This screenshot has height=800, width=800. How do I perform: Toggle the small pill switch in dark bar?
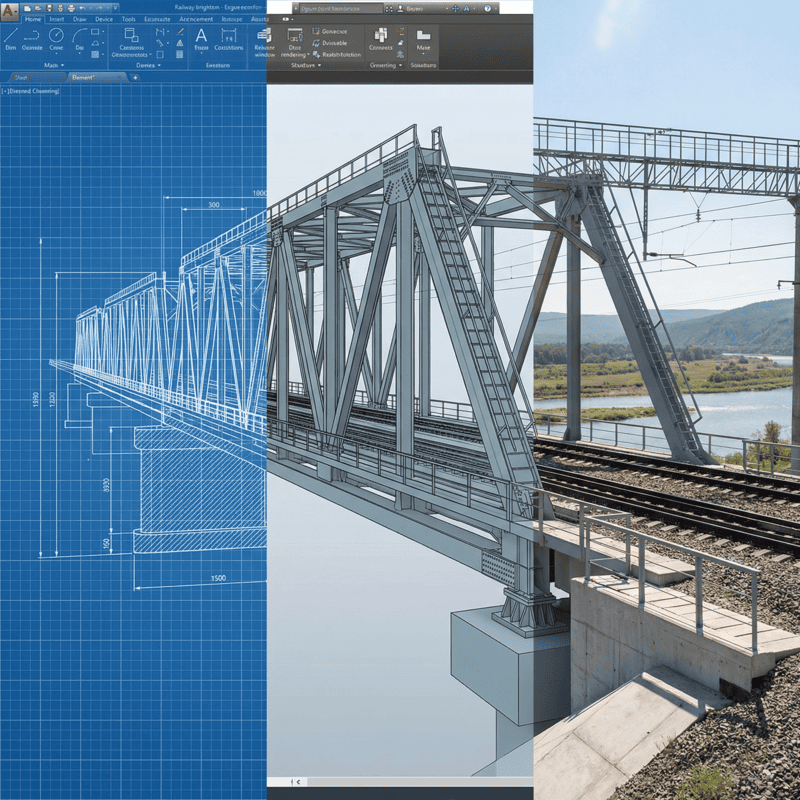point(285,19)
